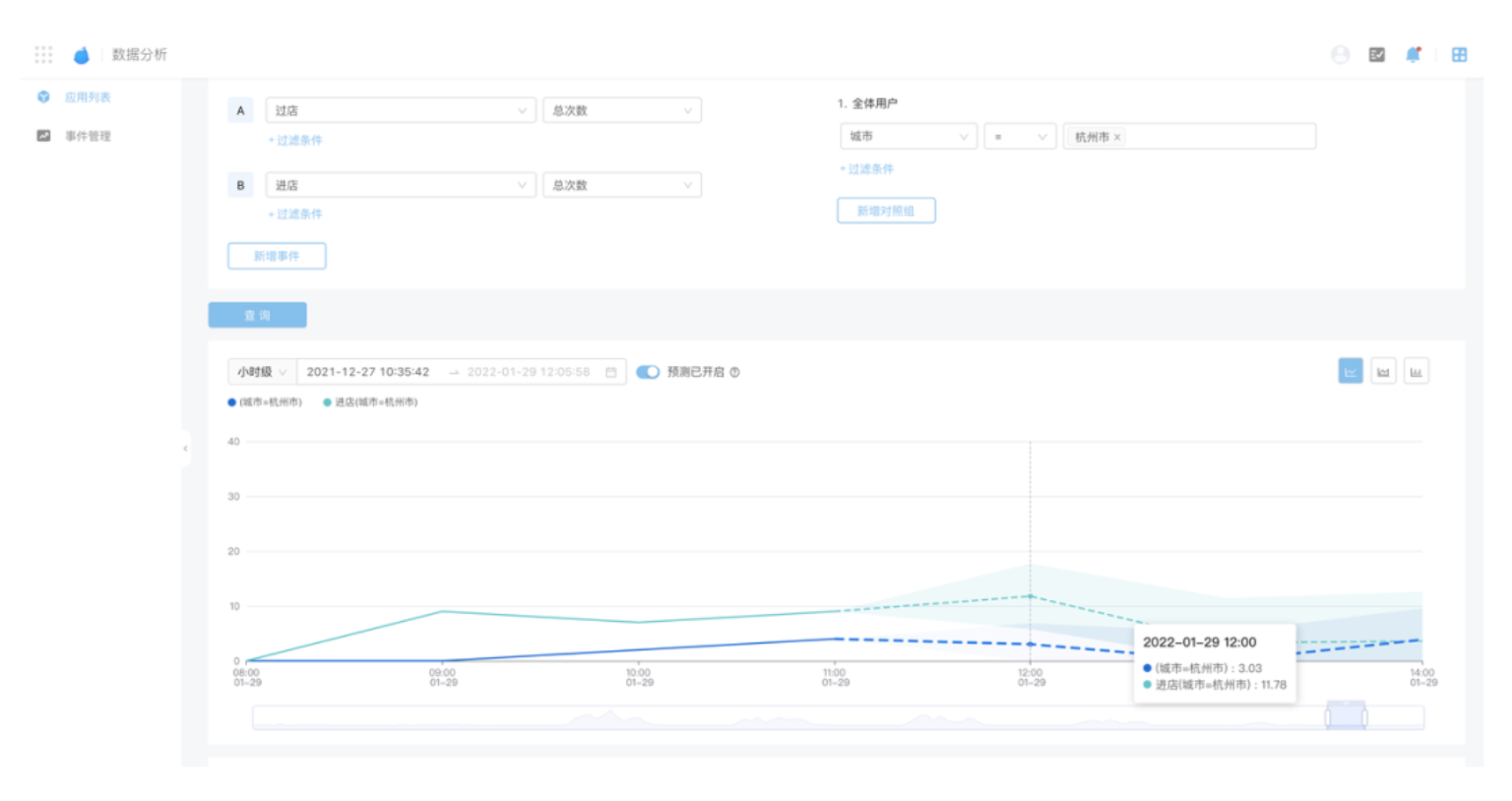Switch to line chart view

1350,371
